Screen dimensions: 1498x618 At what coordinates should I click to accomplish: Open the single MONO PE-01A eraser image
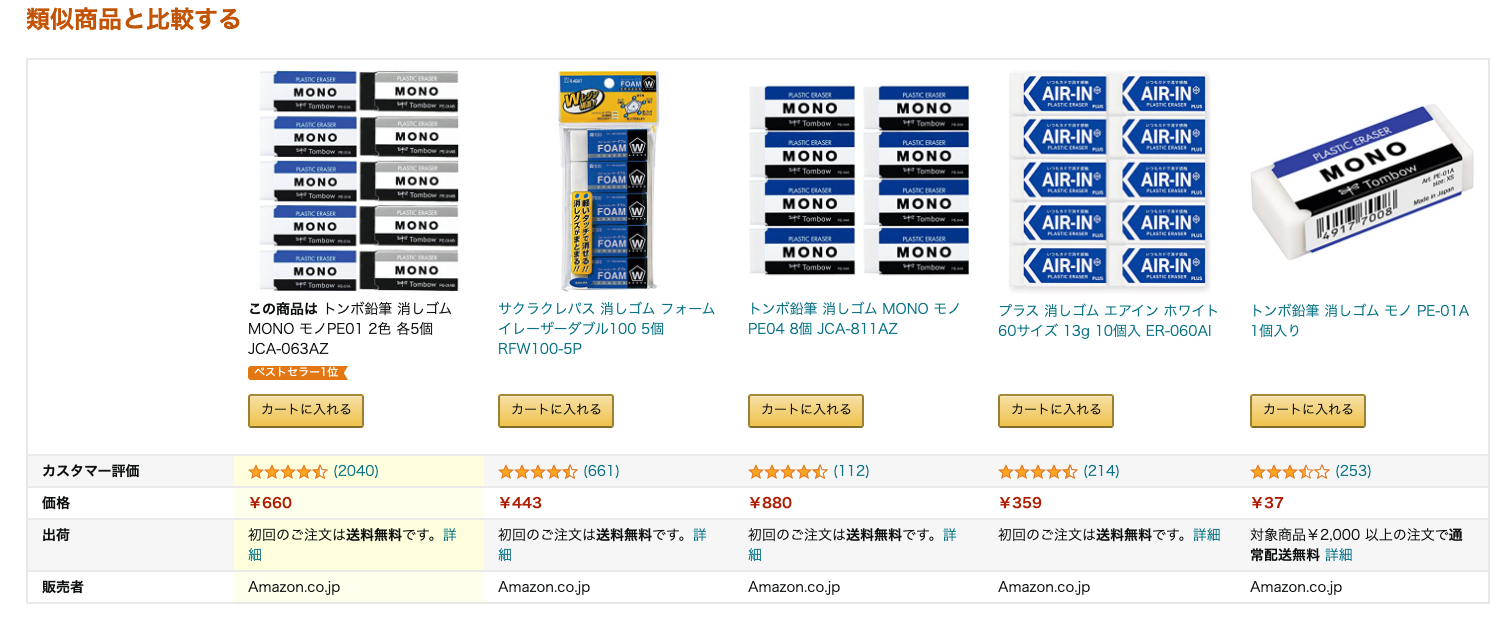[1361, 181]
